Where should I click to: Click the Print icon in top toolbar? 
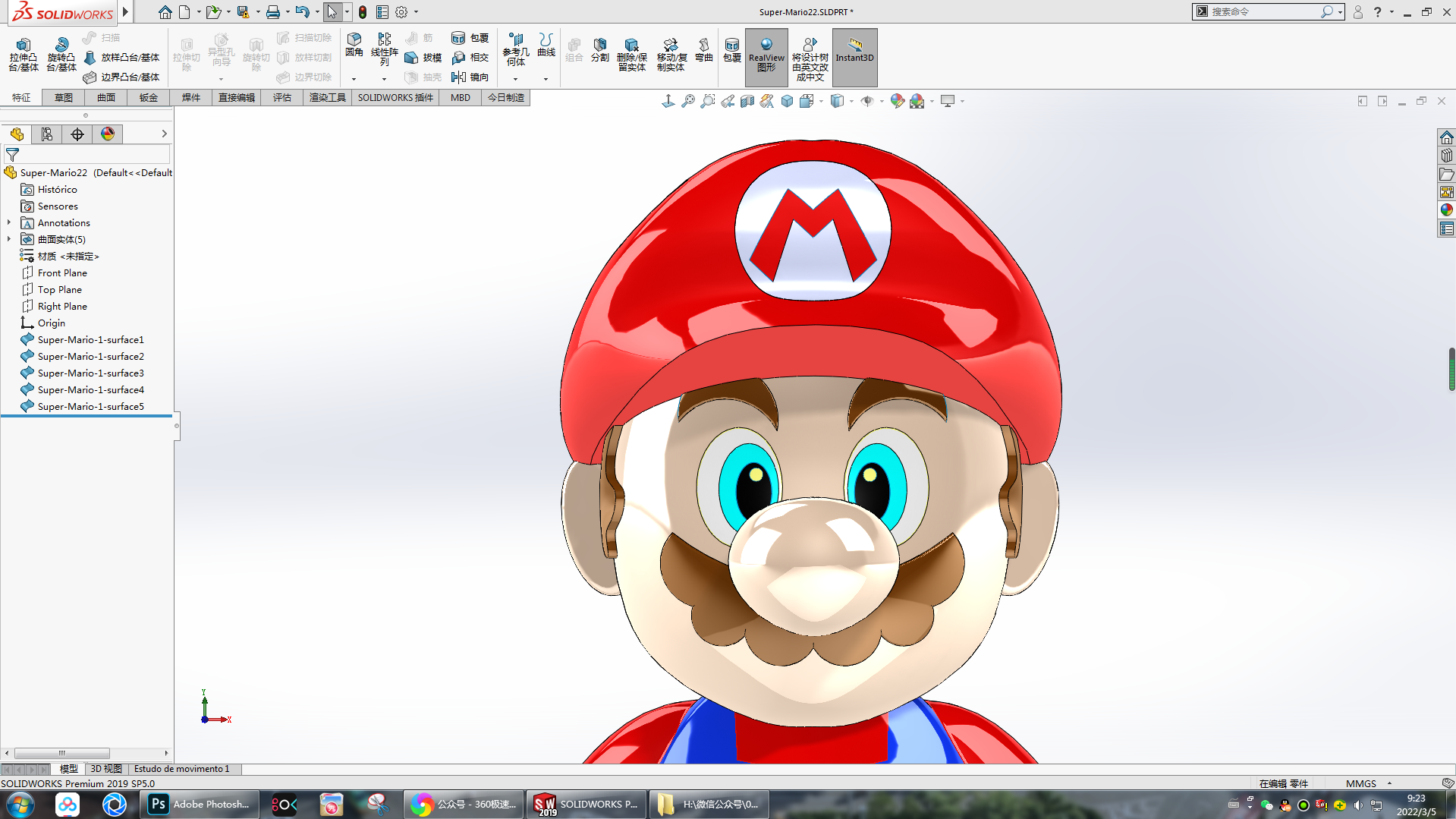[x=273, y=12]
